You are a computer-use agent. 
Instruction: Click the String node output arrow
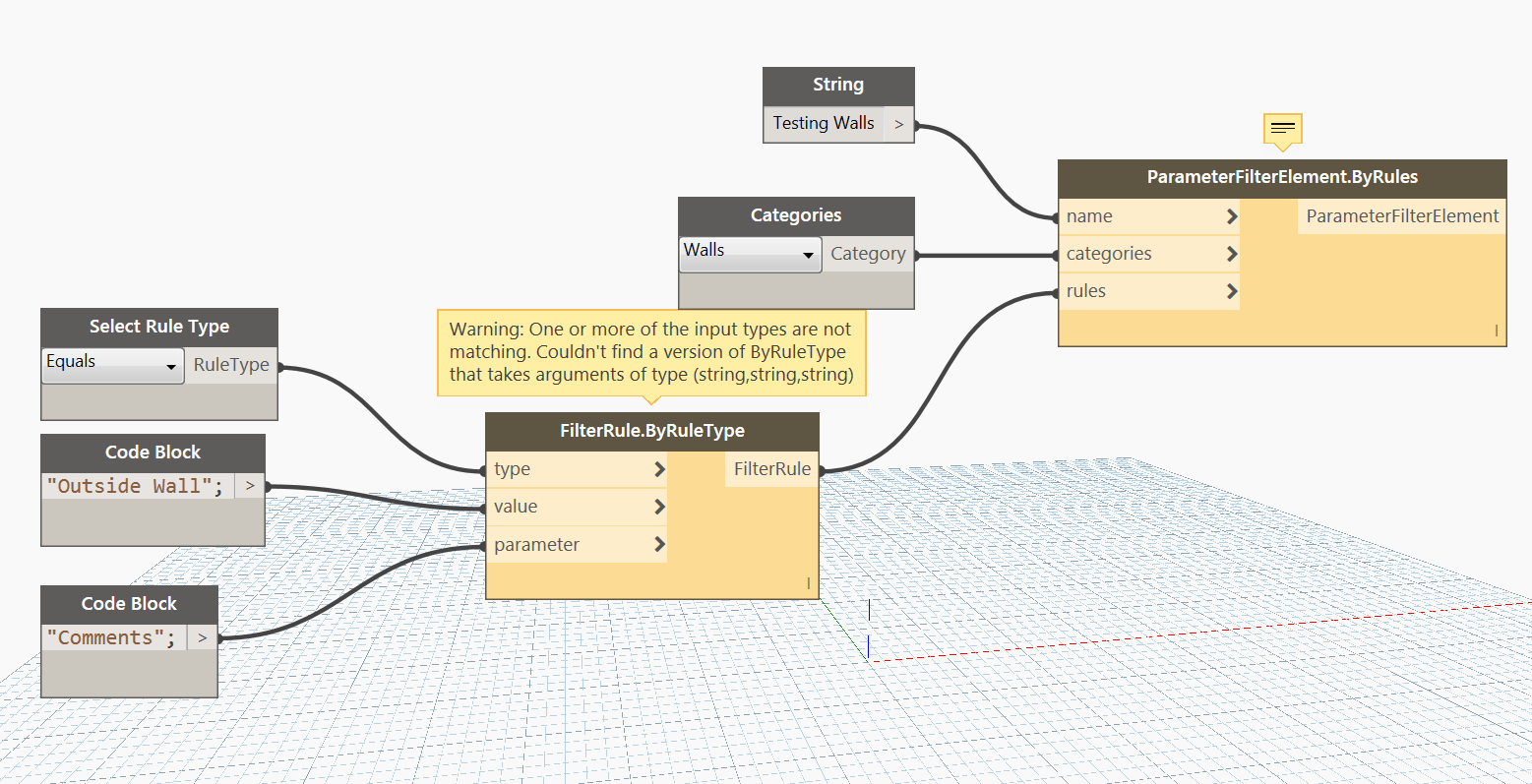click(898, 124)
